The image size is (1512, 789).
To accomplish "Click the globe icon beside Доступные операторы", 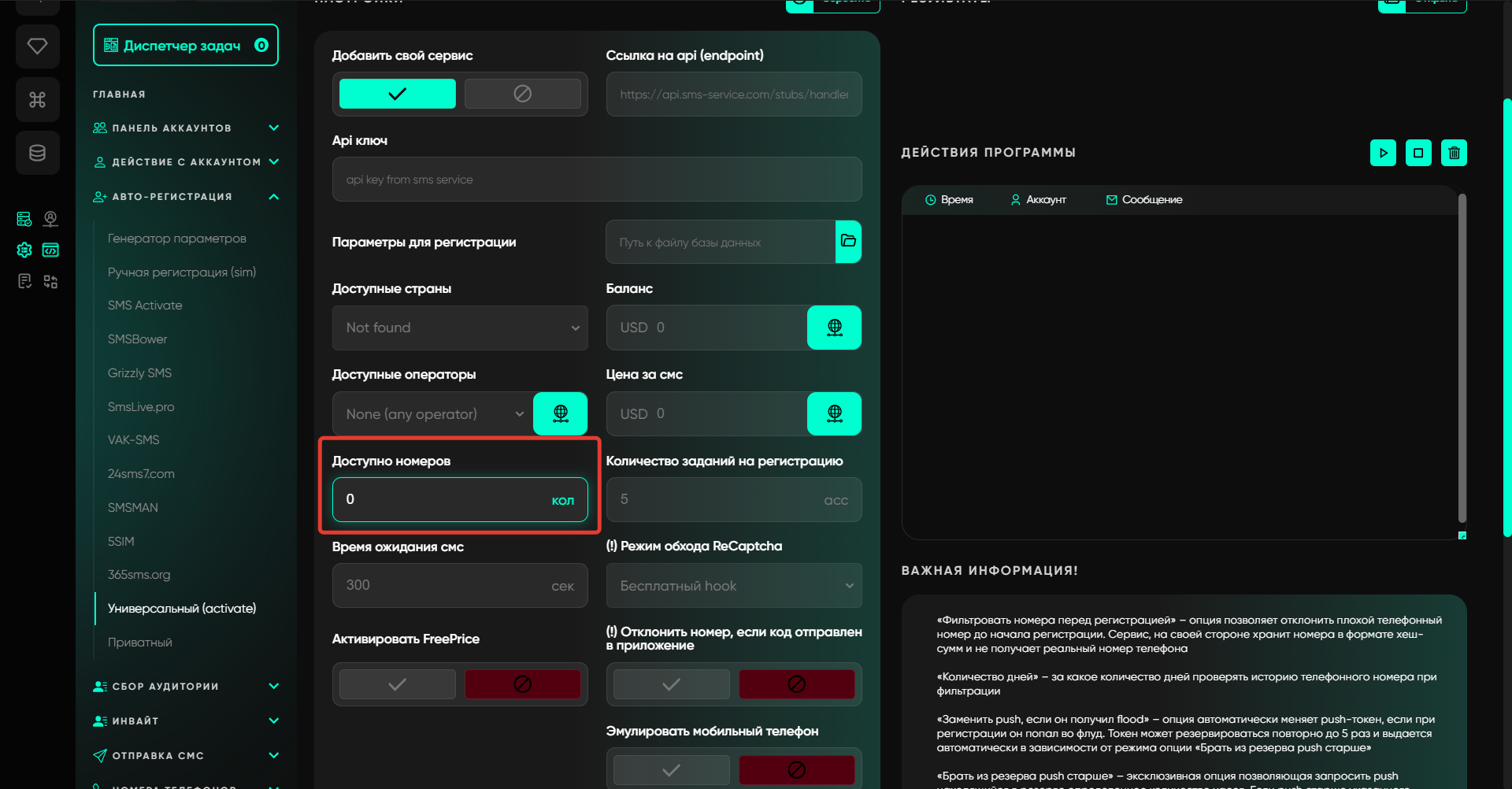I will click(560, 413).
